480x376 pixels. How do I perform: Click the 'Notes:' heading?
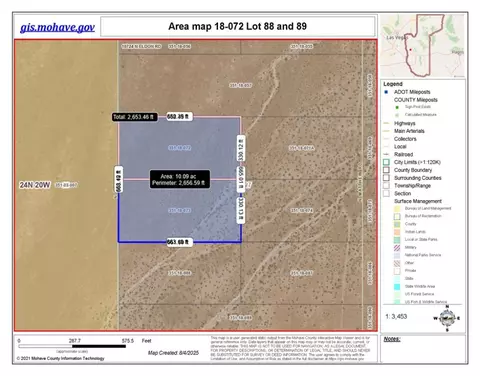[392, 339]
